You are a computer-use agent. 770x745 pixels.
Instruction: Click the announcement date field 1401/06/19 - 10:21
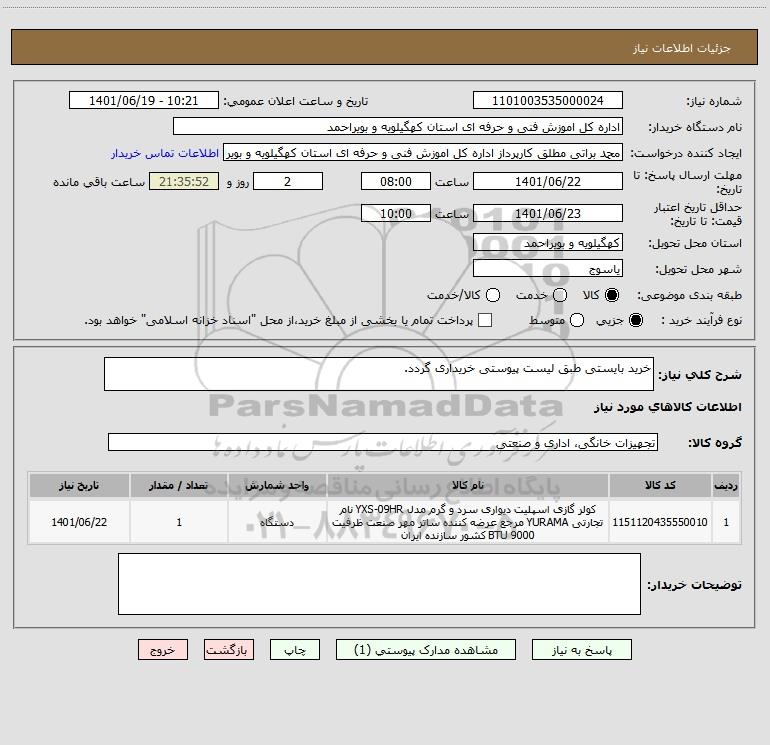click(x=144, y=100)
